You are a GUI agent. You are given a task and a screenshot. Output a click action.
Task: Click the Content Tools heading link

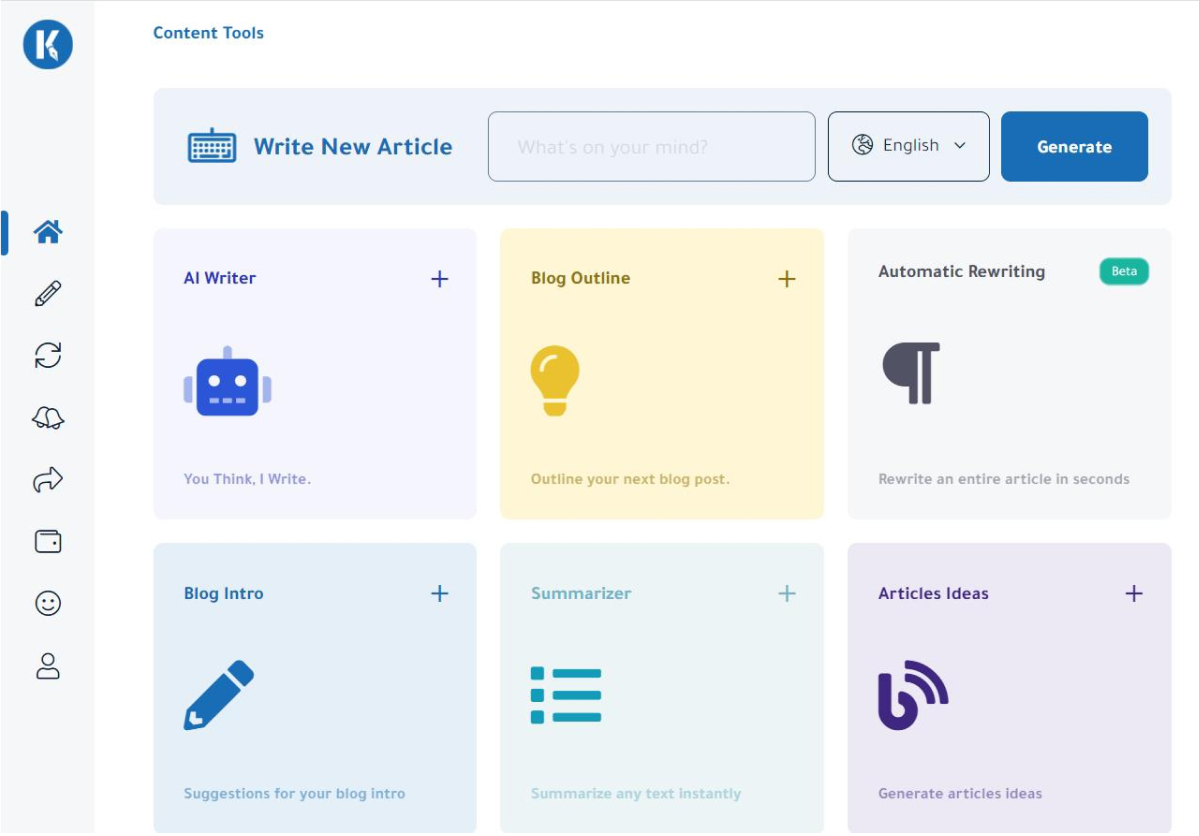point(208,33)
